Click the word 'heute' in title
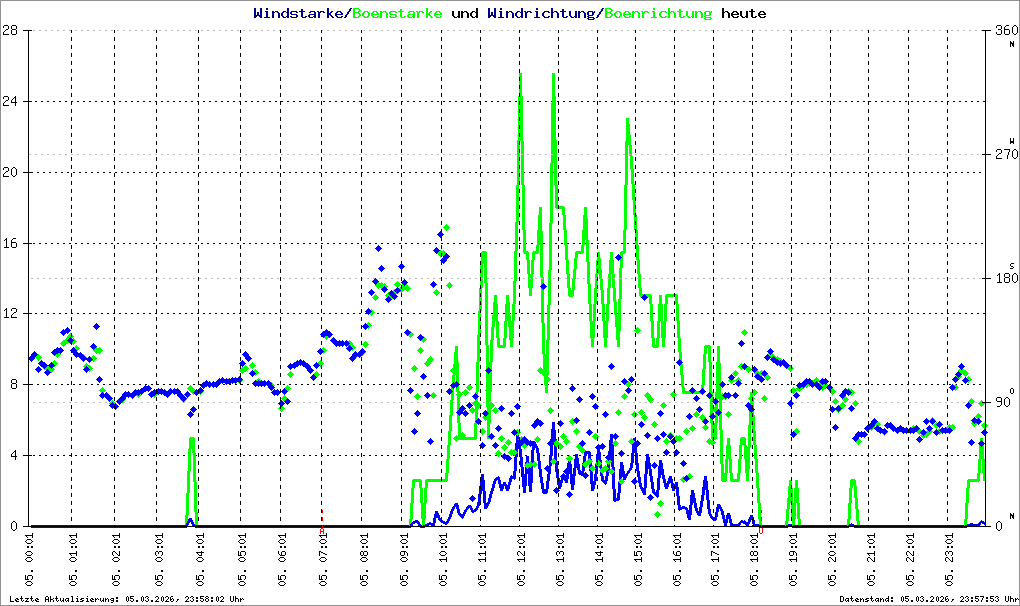 [744, 13]
